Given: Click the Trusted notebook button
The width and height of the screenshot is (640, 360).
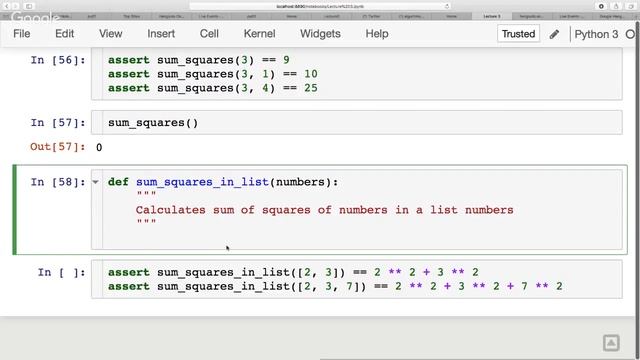Looking at the screenshot, I should click(x=518, y=34).
